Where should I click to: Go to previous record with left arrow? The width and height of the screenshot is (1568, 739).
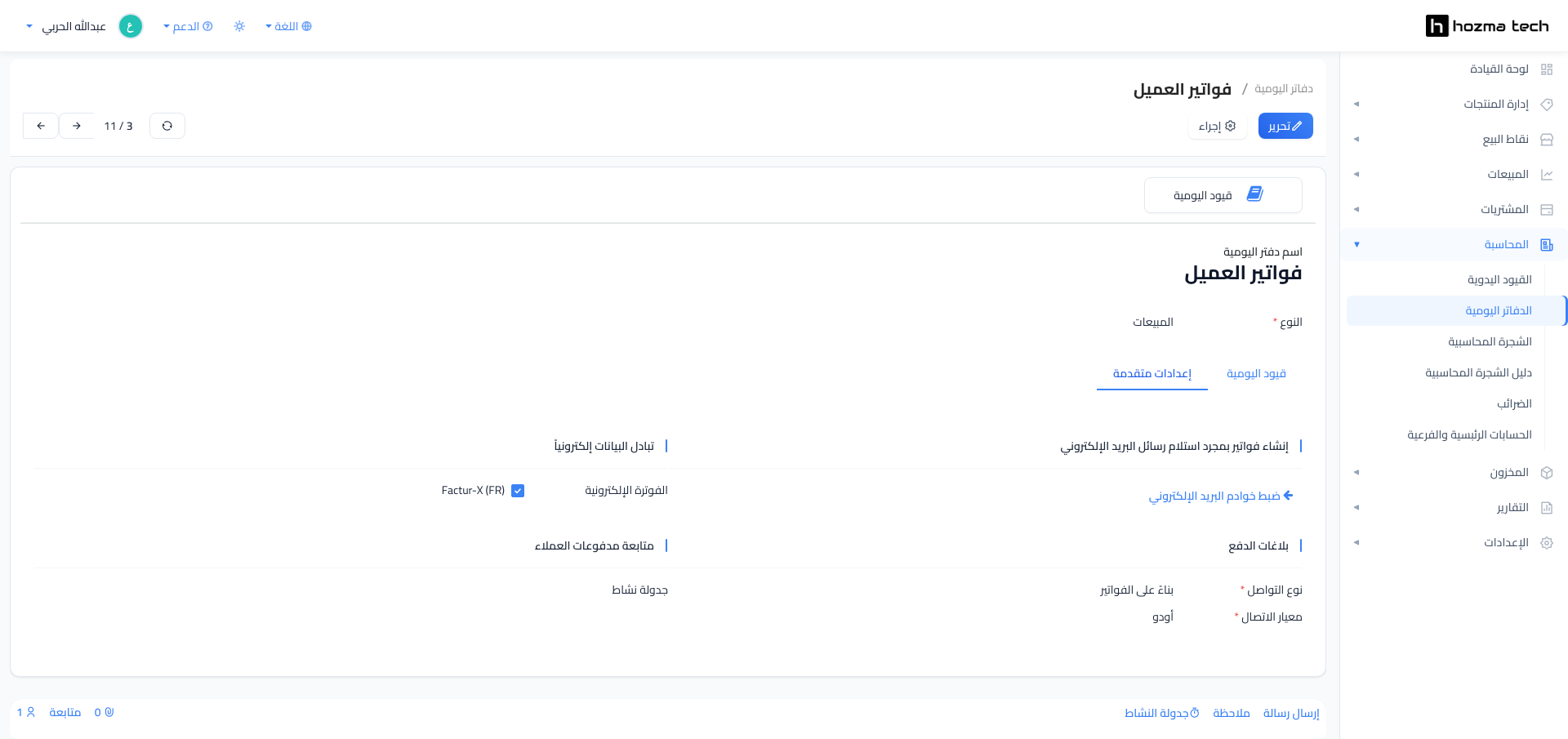click(x=41, y=126)
